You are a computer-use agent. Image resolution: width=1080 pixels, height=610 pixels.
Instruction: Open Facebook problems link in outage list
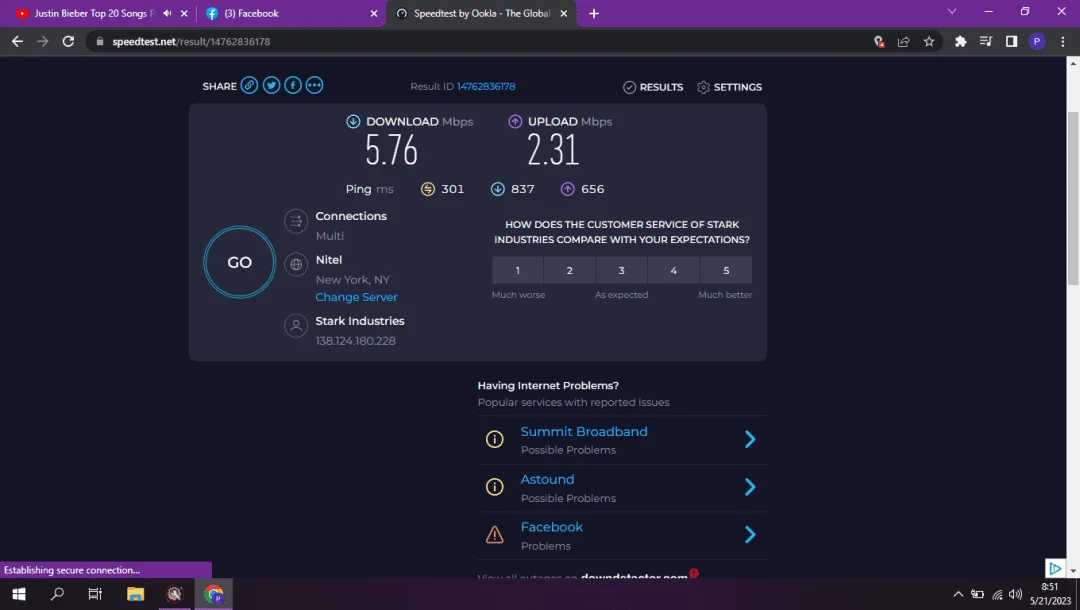tap(552, 527)
